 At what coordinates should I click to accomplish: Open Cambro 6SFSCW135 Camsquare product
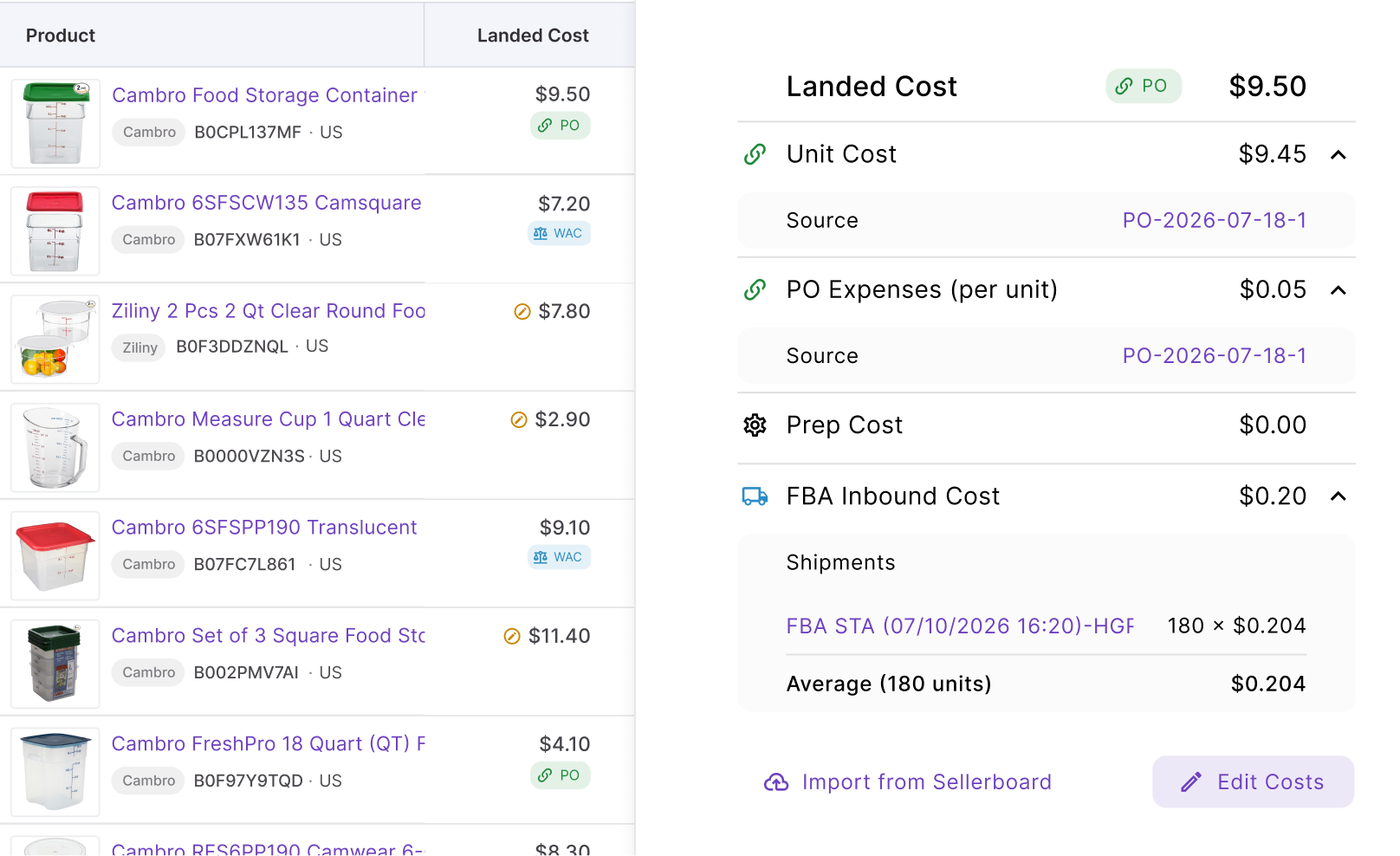pos(267,203)
